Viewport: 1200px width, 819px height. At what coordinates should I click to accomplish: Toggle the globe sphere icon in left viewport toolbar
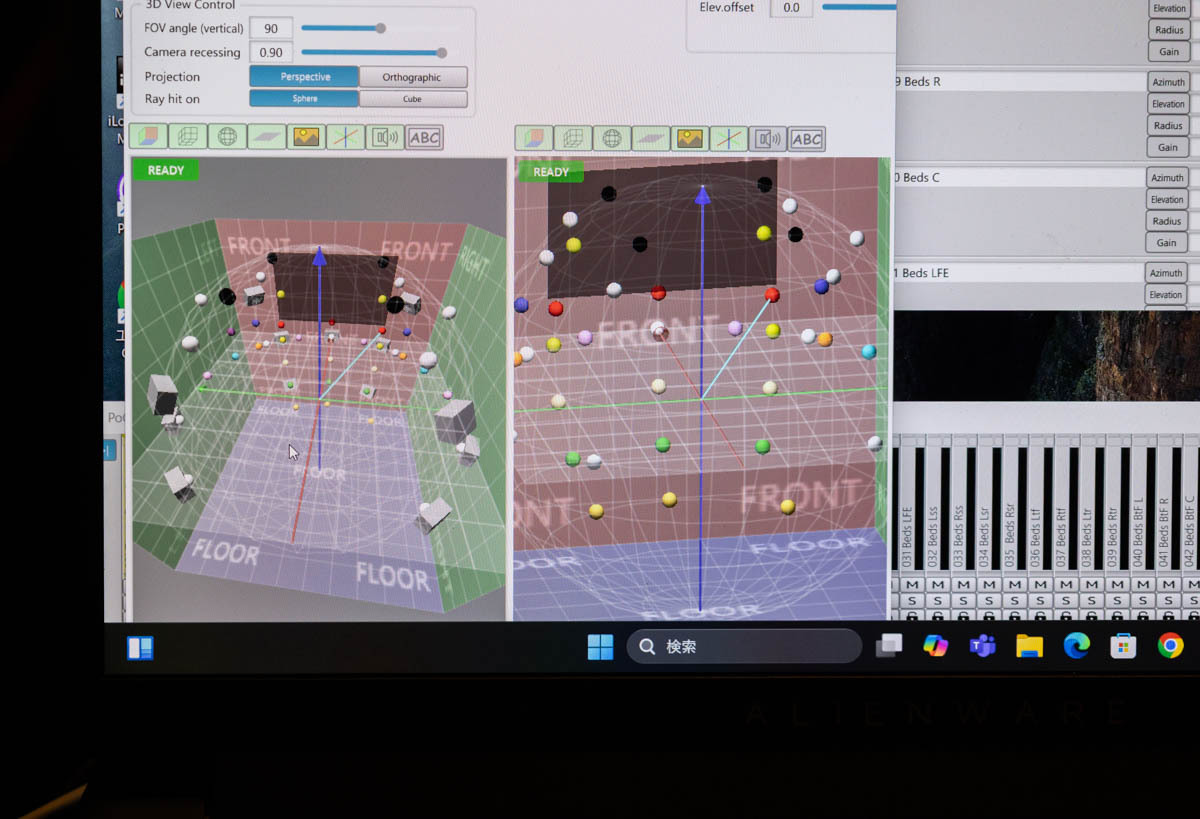point(227,137)
